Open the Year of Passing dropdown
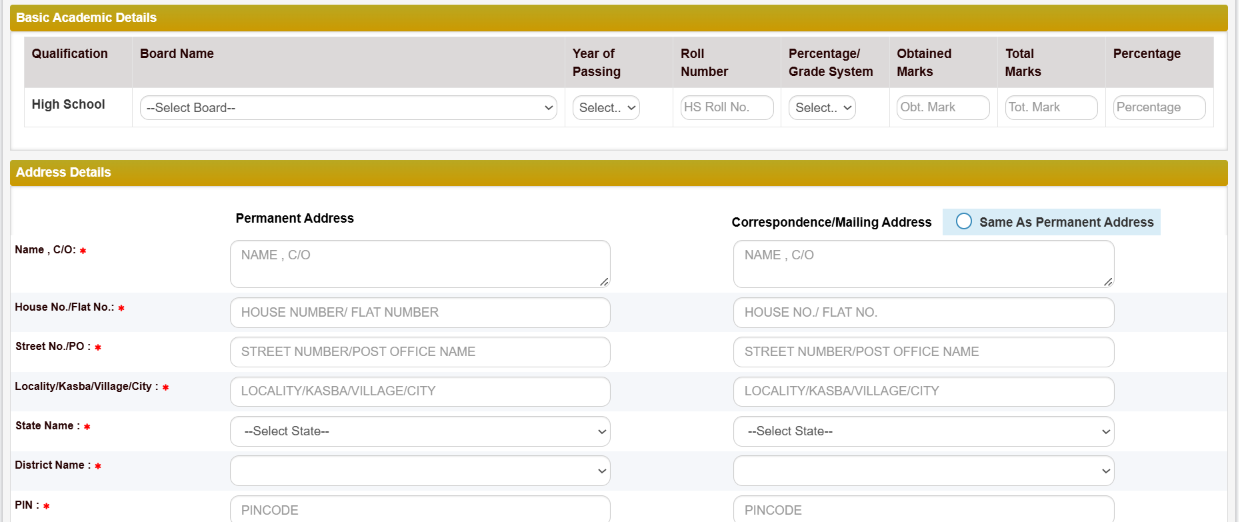1239x522 pixels. 606,108
